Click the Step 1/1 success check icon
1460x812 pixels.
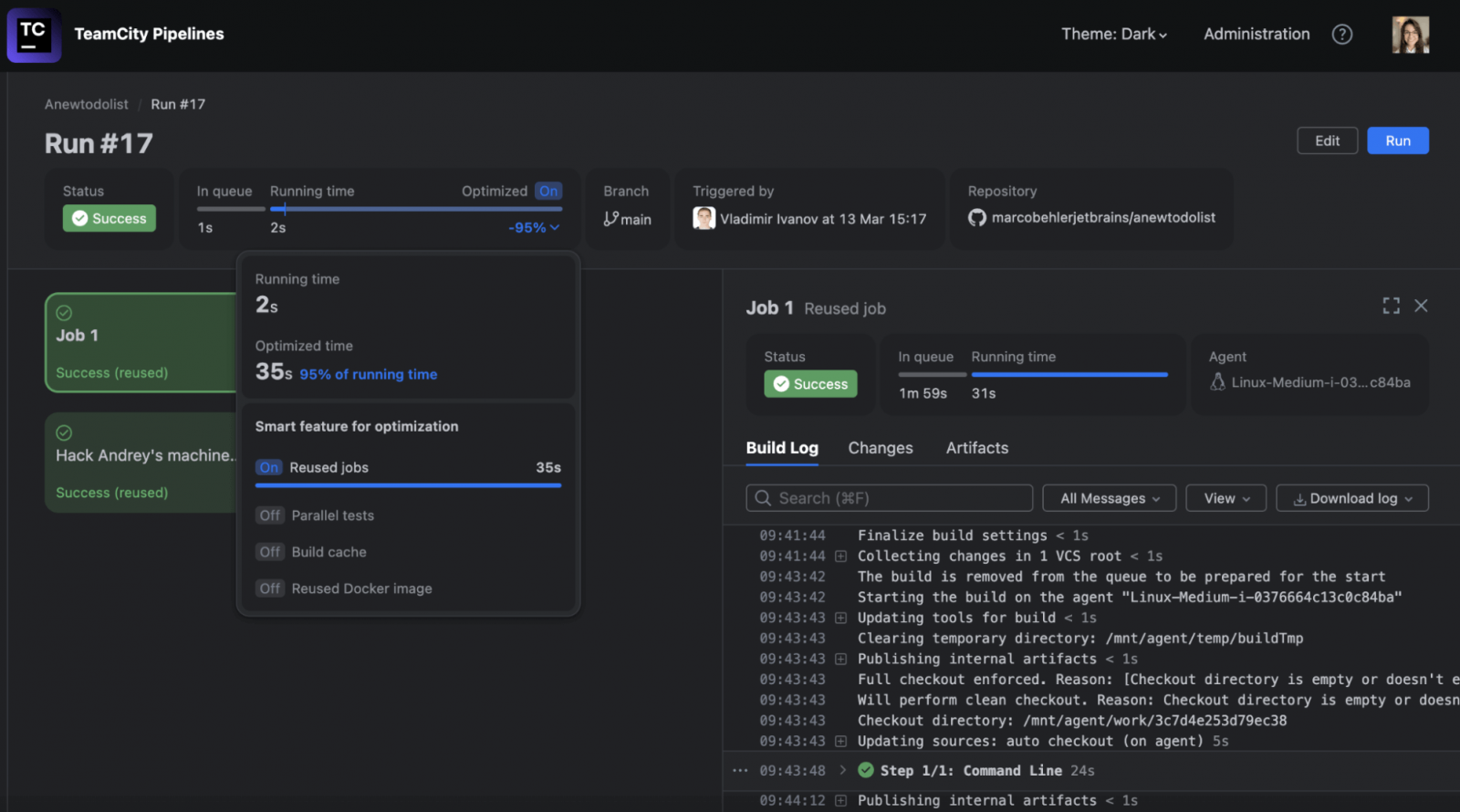(866, 770)
